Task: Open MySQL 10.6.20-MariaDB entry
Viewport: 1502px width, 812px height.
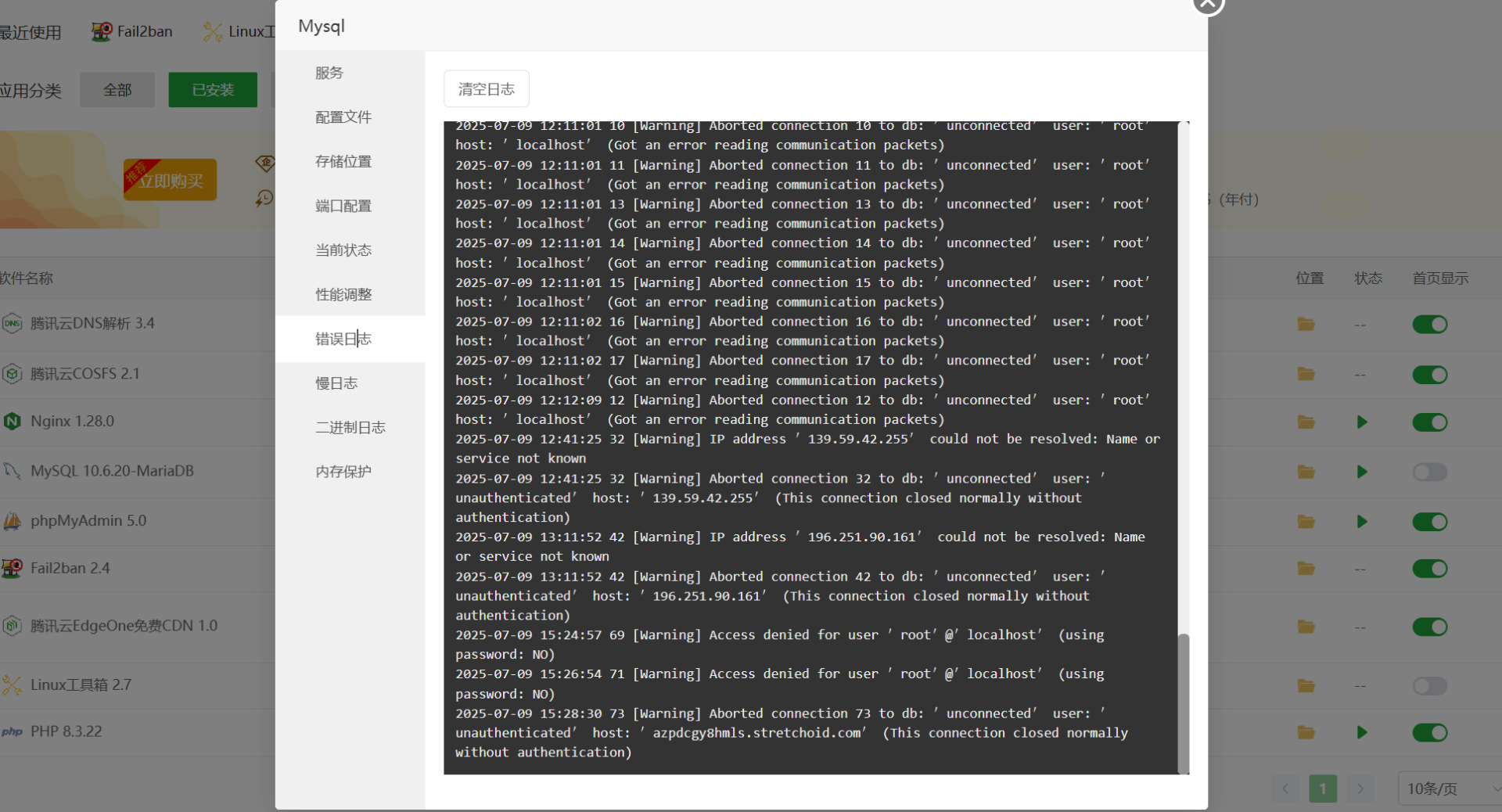Action: [x=112, y=471]
